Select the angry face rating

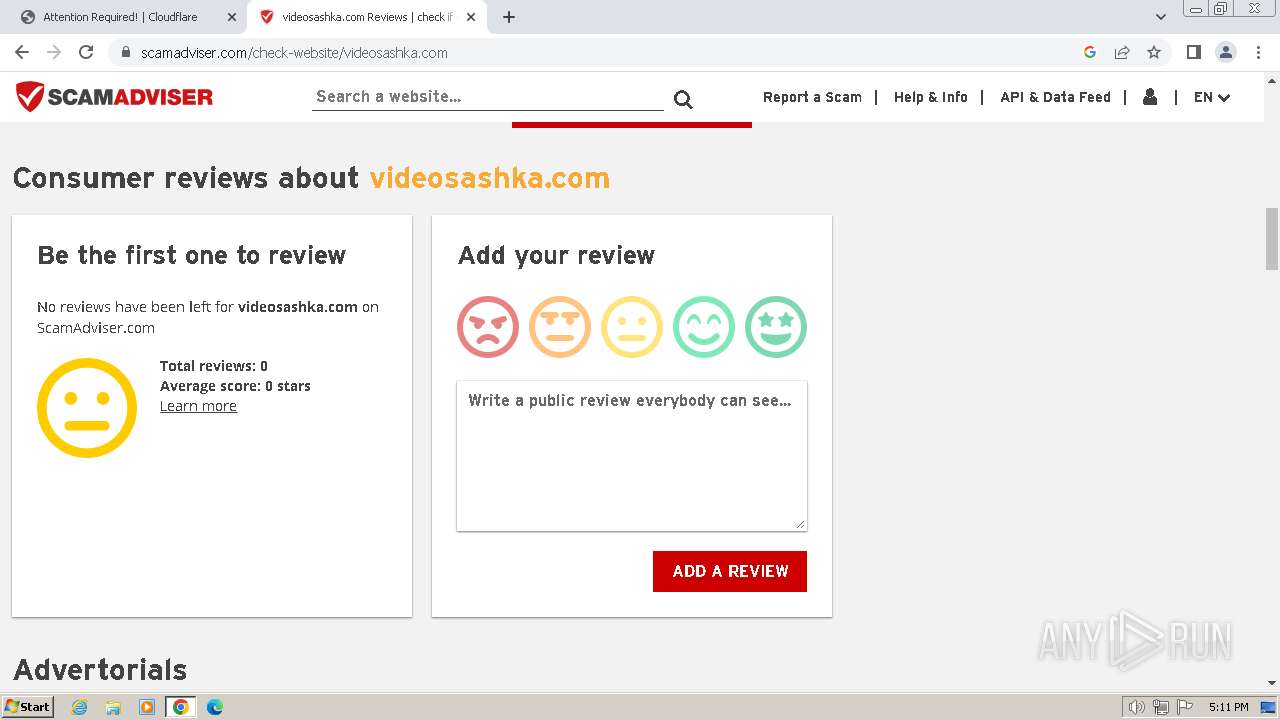488,327
